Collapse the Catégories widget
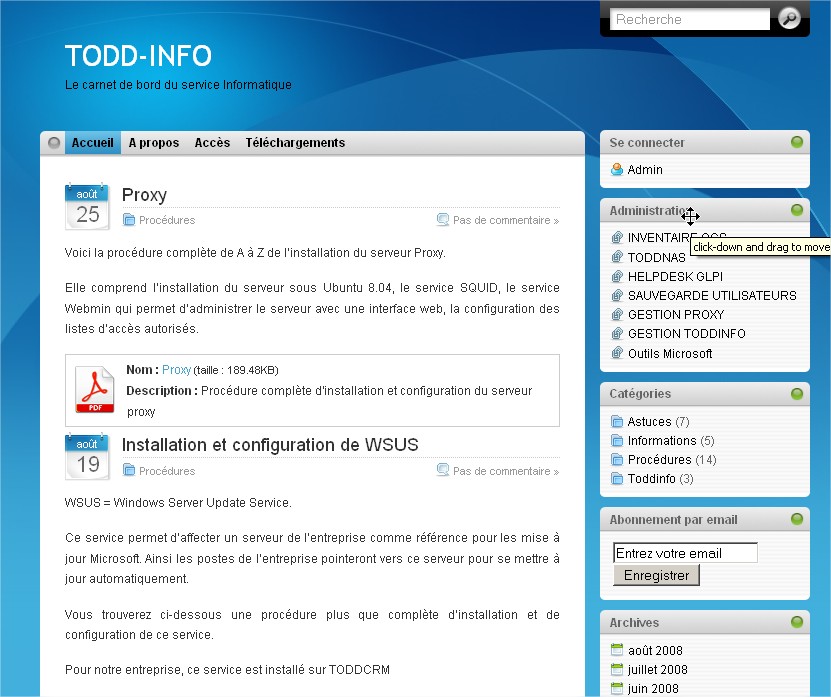Viewport: 831px width, 697px height. (x=797, y=394)
